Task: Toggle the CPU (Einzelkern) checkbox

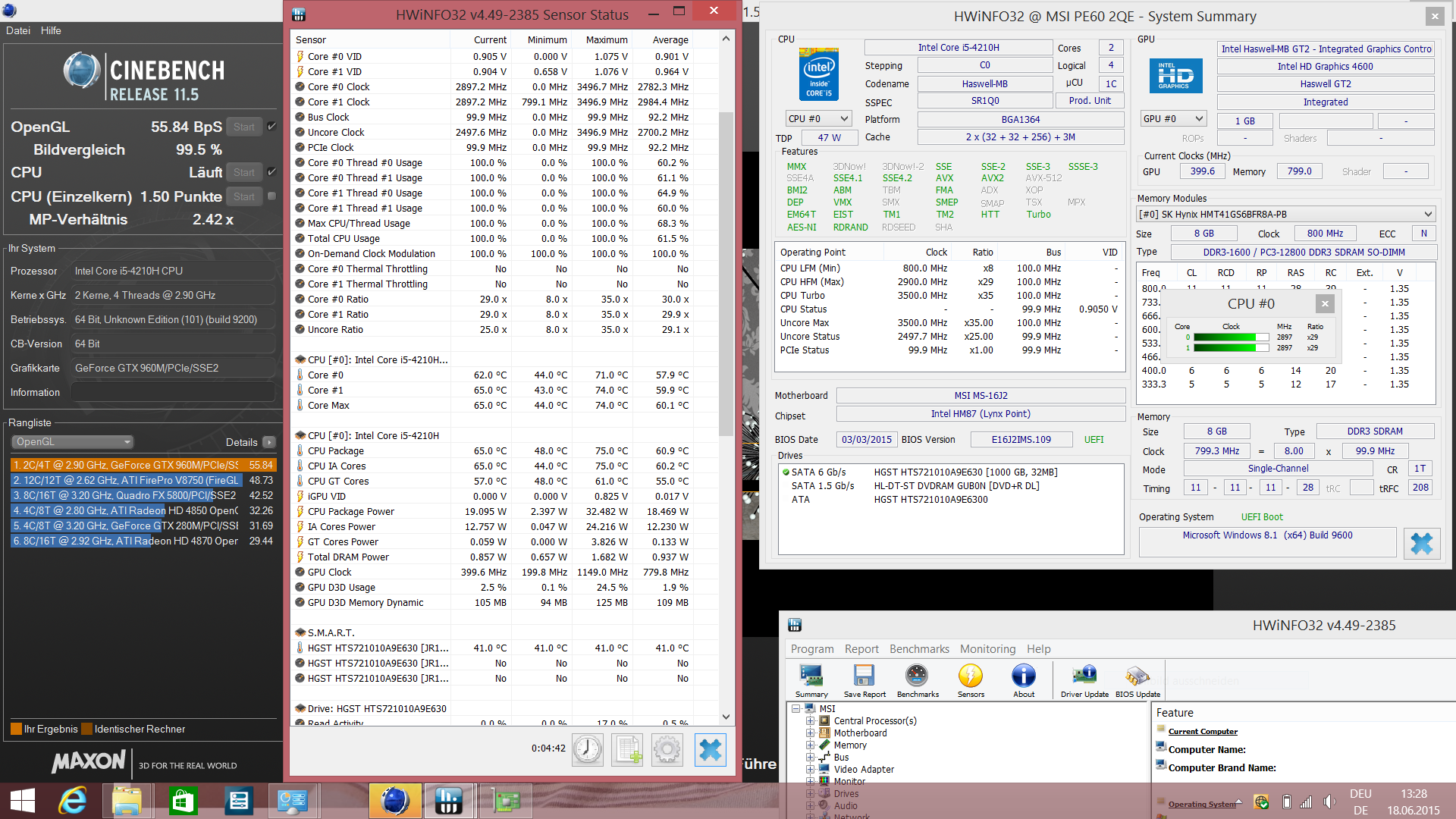Action: 271,196
